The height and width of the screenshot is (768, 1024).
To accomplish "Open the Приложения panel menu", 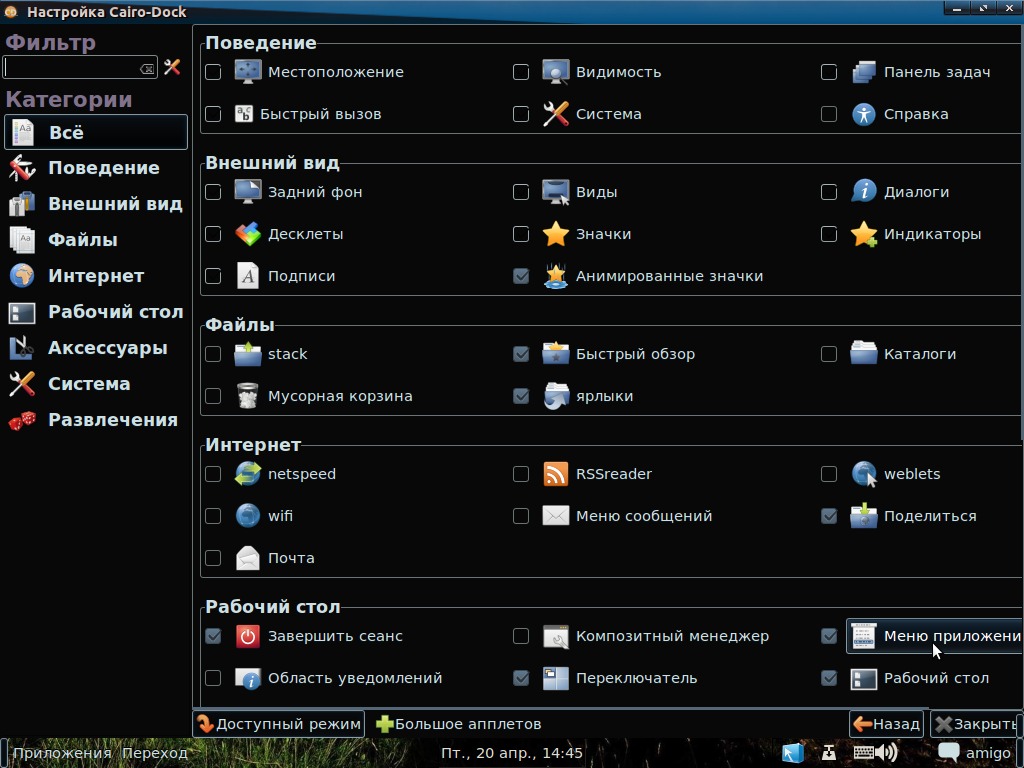I will point(62,753).
